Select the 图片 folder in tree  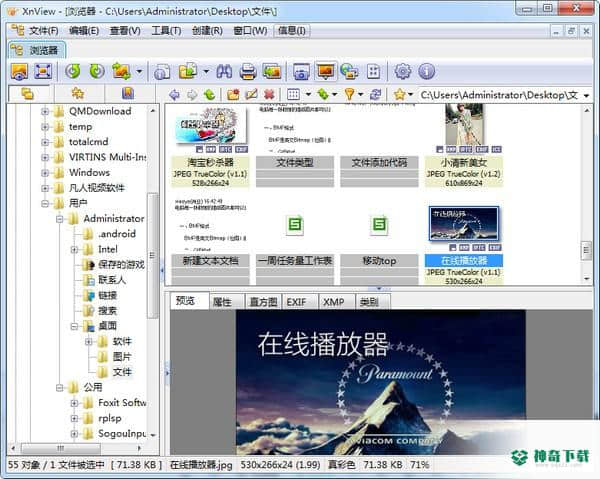pos(122,357)
